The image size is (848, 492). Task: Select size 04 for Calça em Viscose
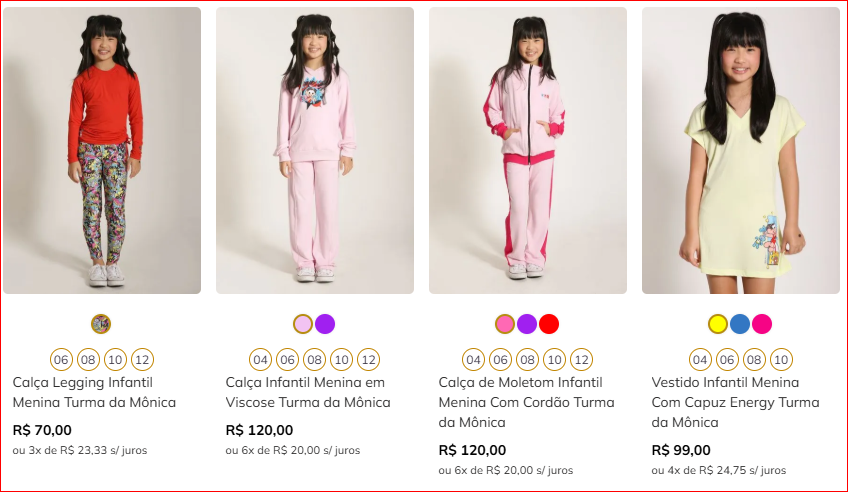click(260, 359)
